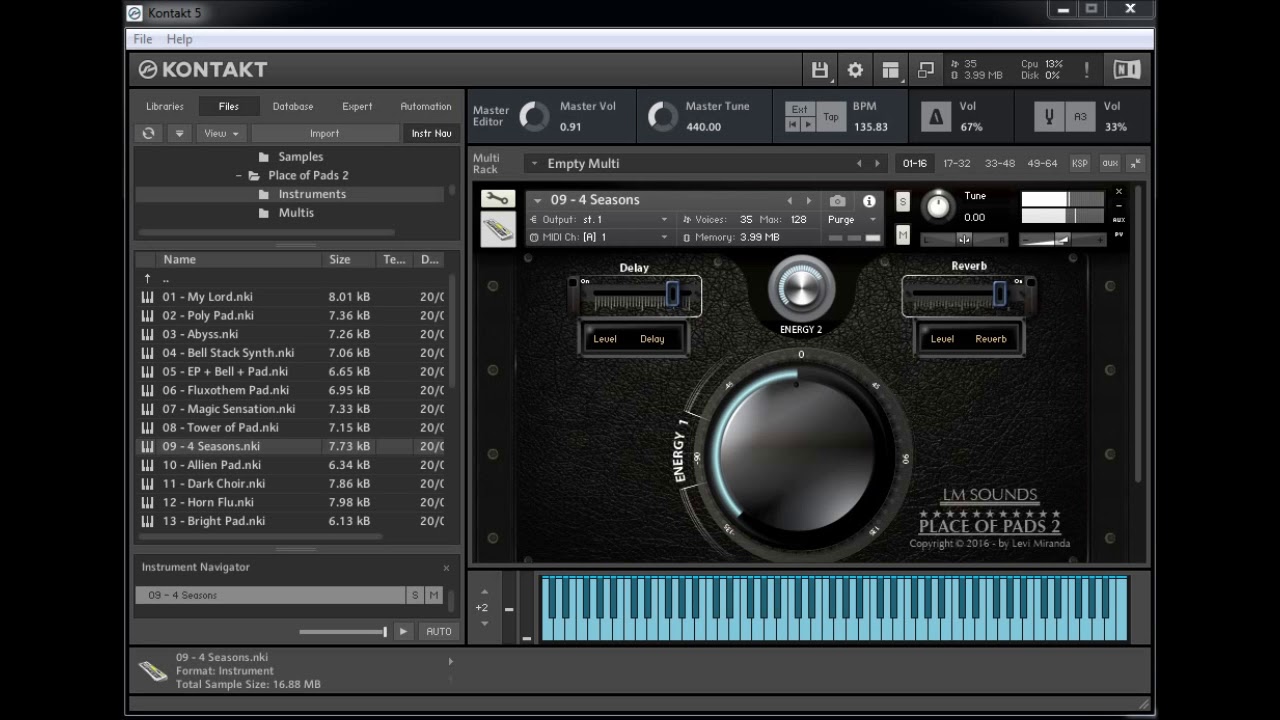Image resolution: width=1280 pixels, height=720 pixels.
Task: Select next instrument arrow beside 09 - 4 Seasons
Action: tap(809, 201)
